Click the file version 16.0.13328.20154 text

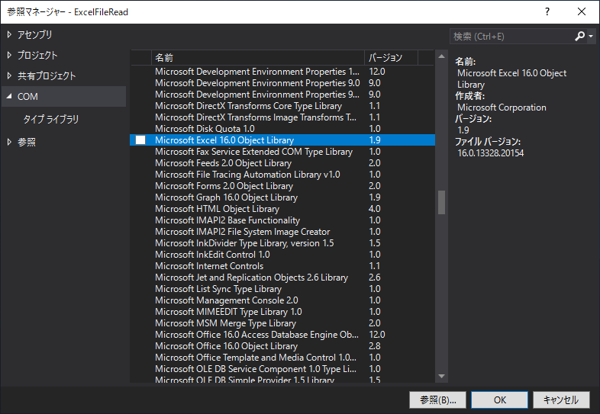pos(491,153)
